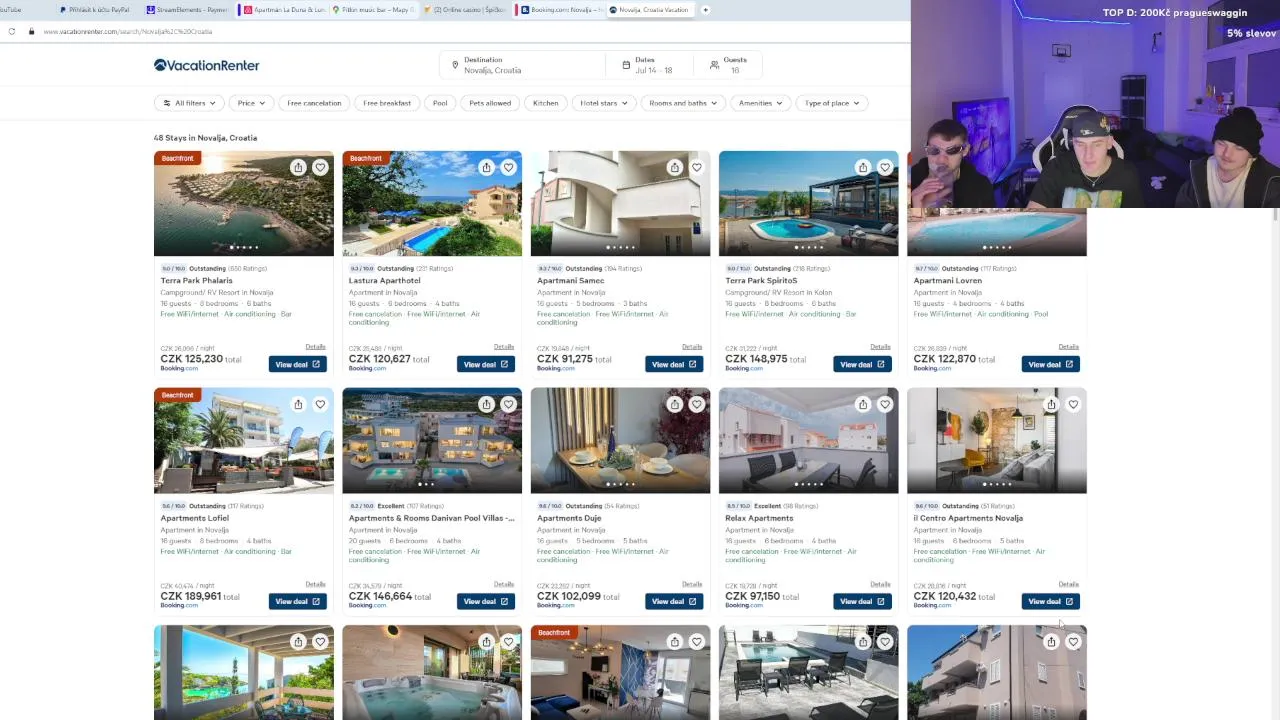Click the browser address bar URL
The height and width of the screenshot is (720, 1280).
click(x=128, y=31)
